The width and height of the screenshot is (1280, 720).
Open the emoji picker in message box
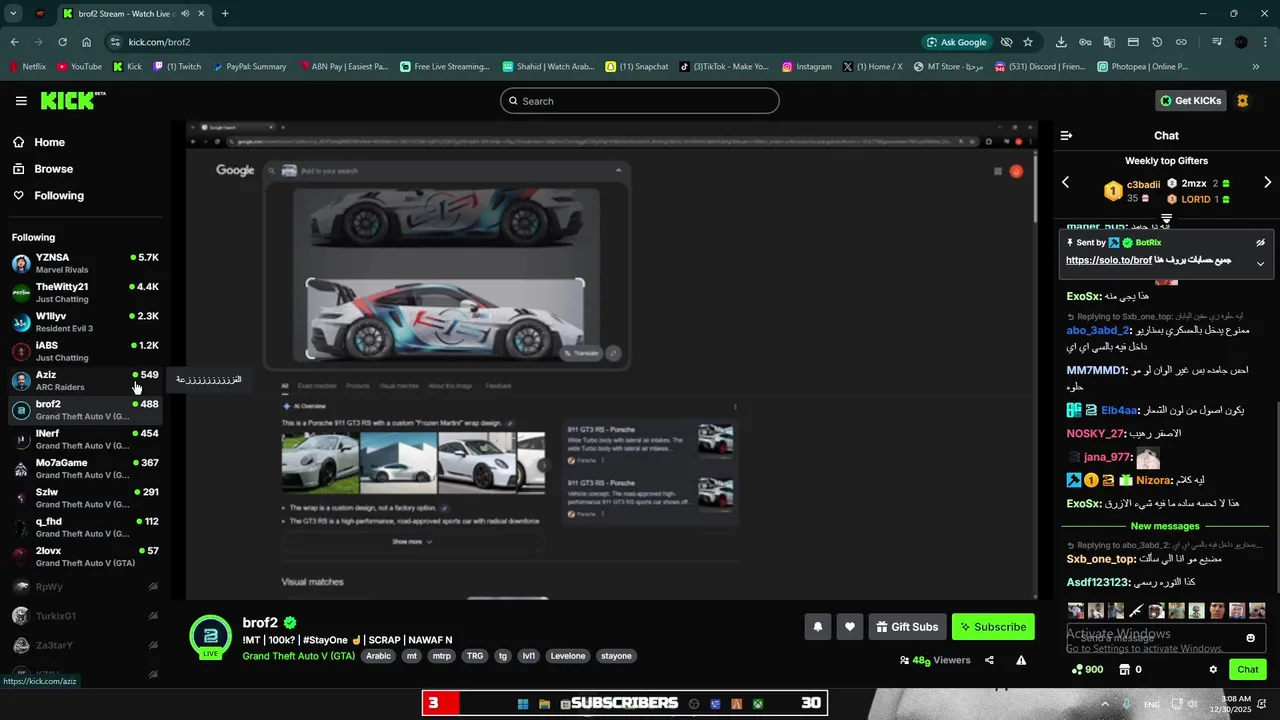[x=1250, y=638]
